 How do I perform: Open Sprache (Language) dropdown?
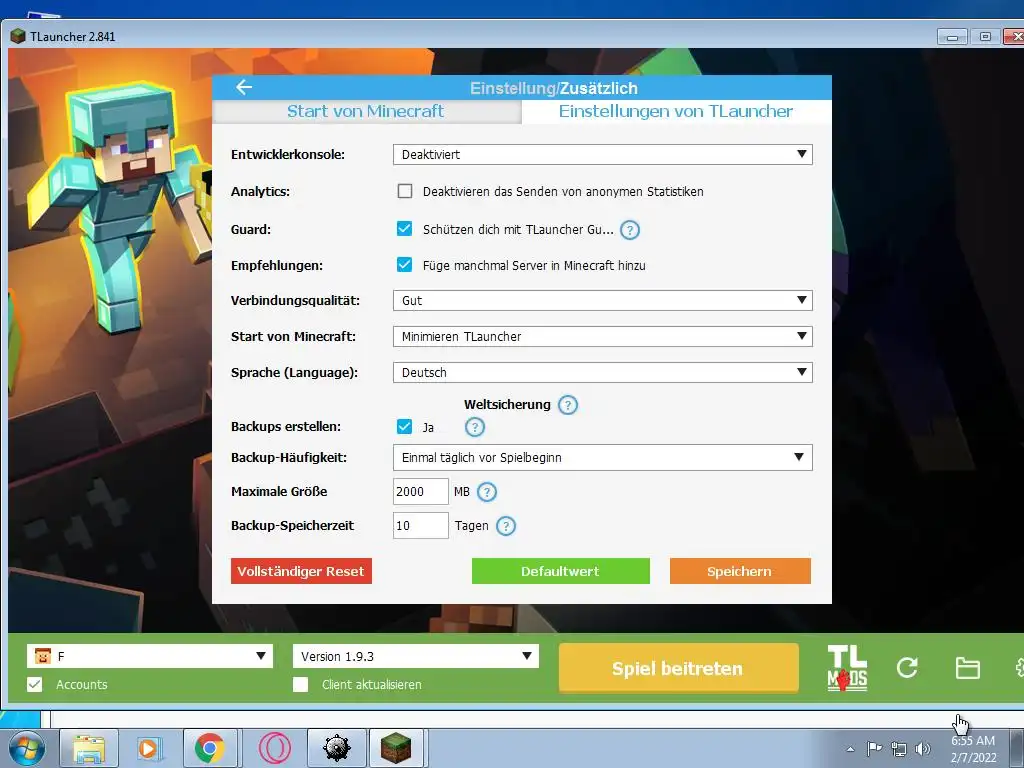click(x=603, y=372)
